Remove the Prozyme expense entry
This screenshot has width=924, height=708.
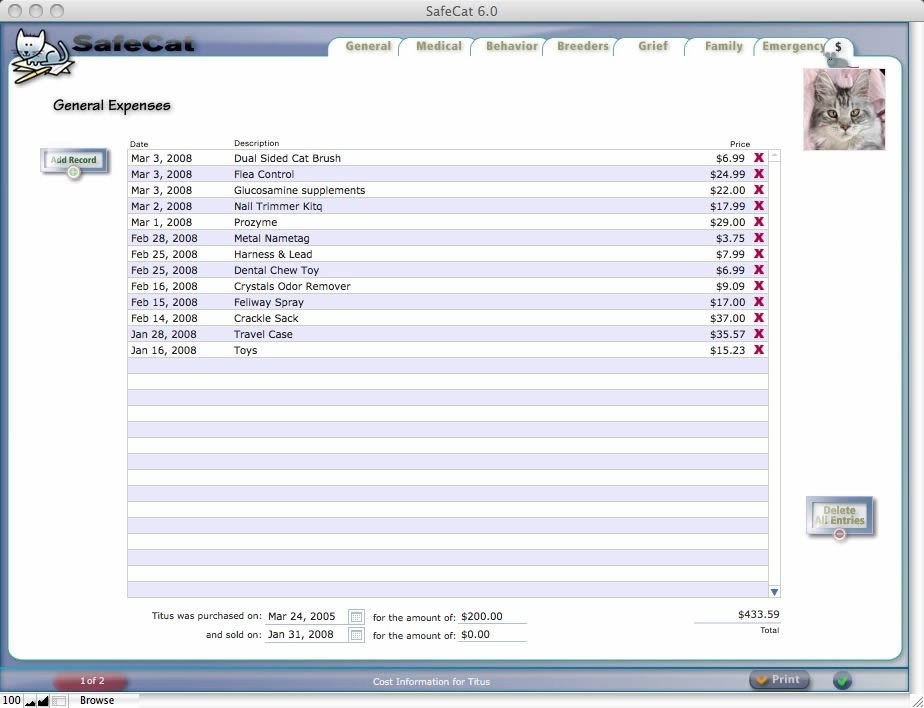(x=759, y=222)
